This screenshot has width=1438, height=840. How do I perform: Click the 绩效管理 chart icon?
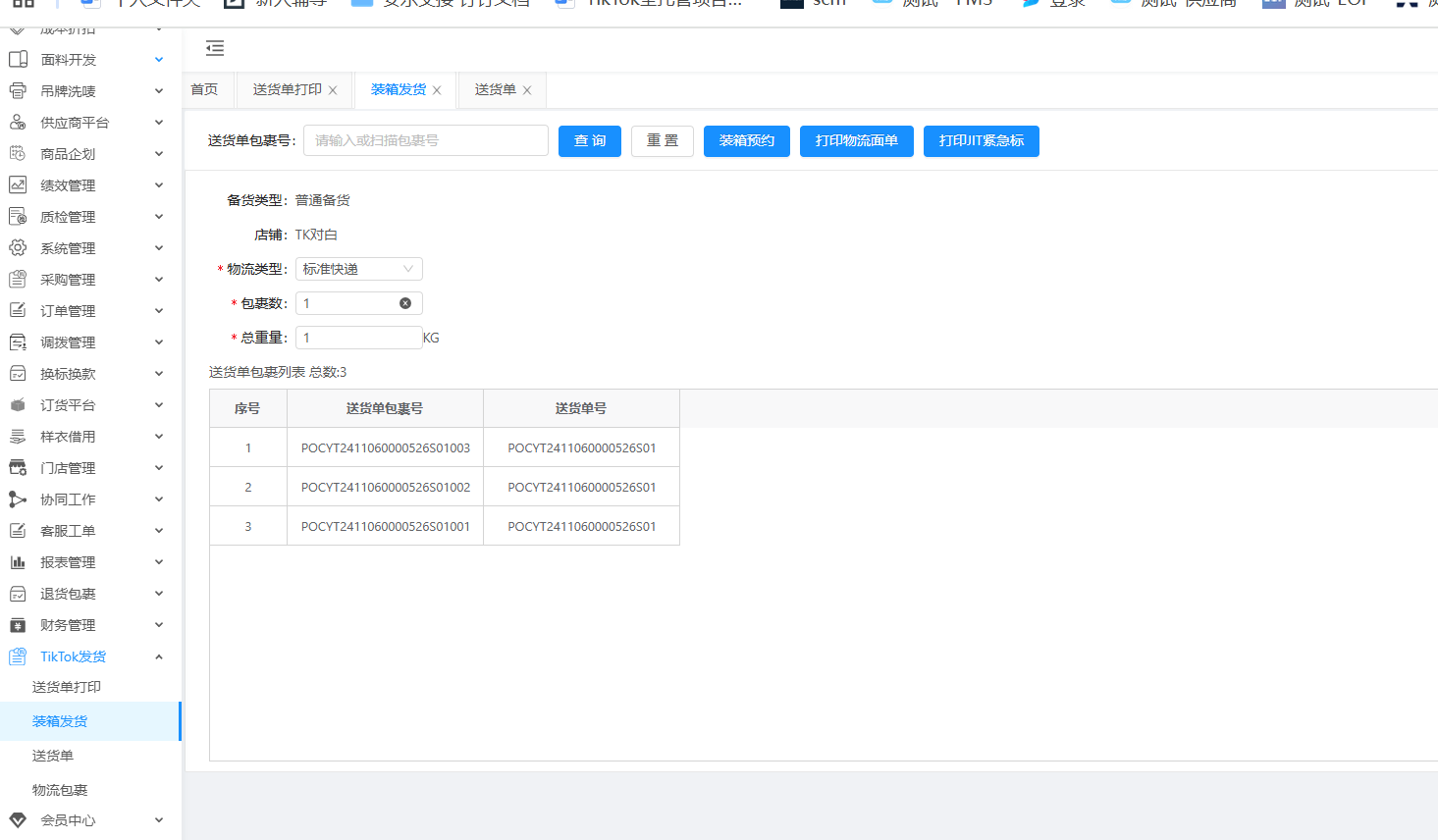18,185
